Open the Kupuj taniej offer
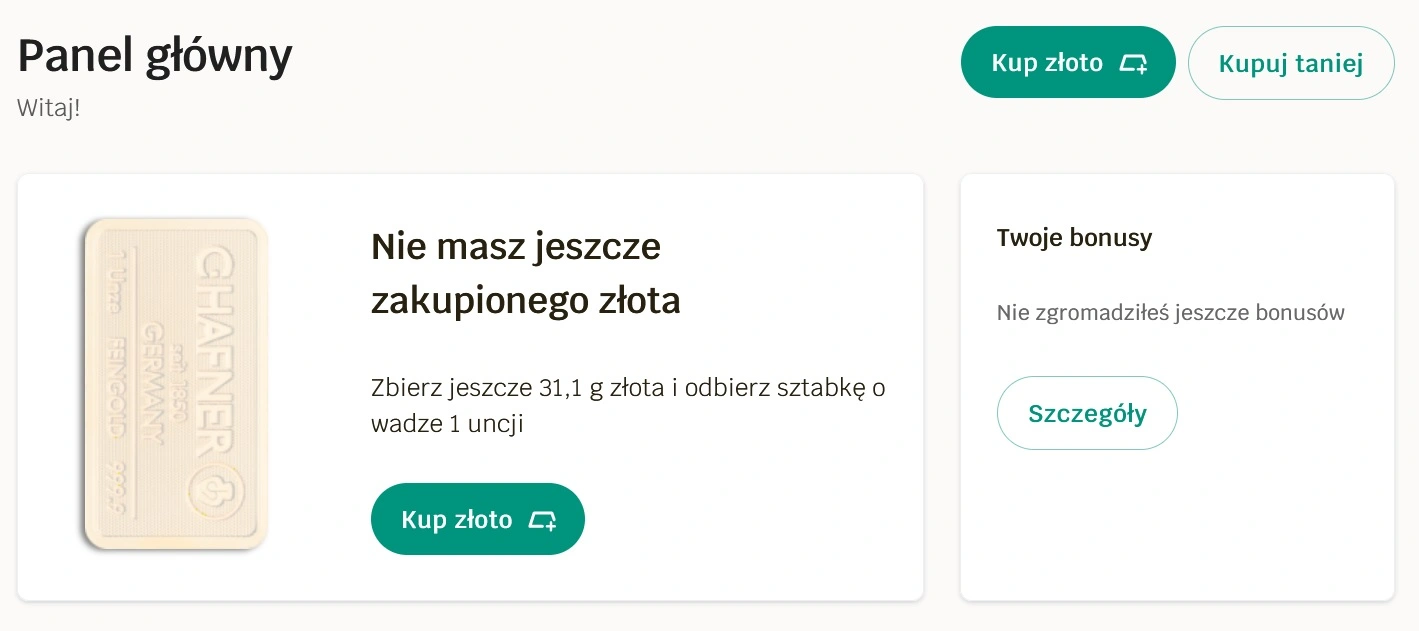This screenshot has width=1419, height=631. click(1290, 63)
